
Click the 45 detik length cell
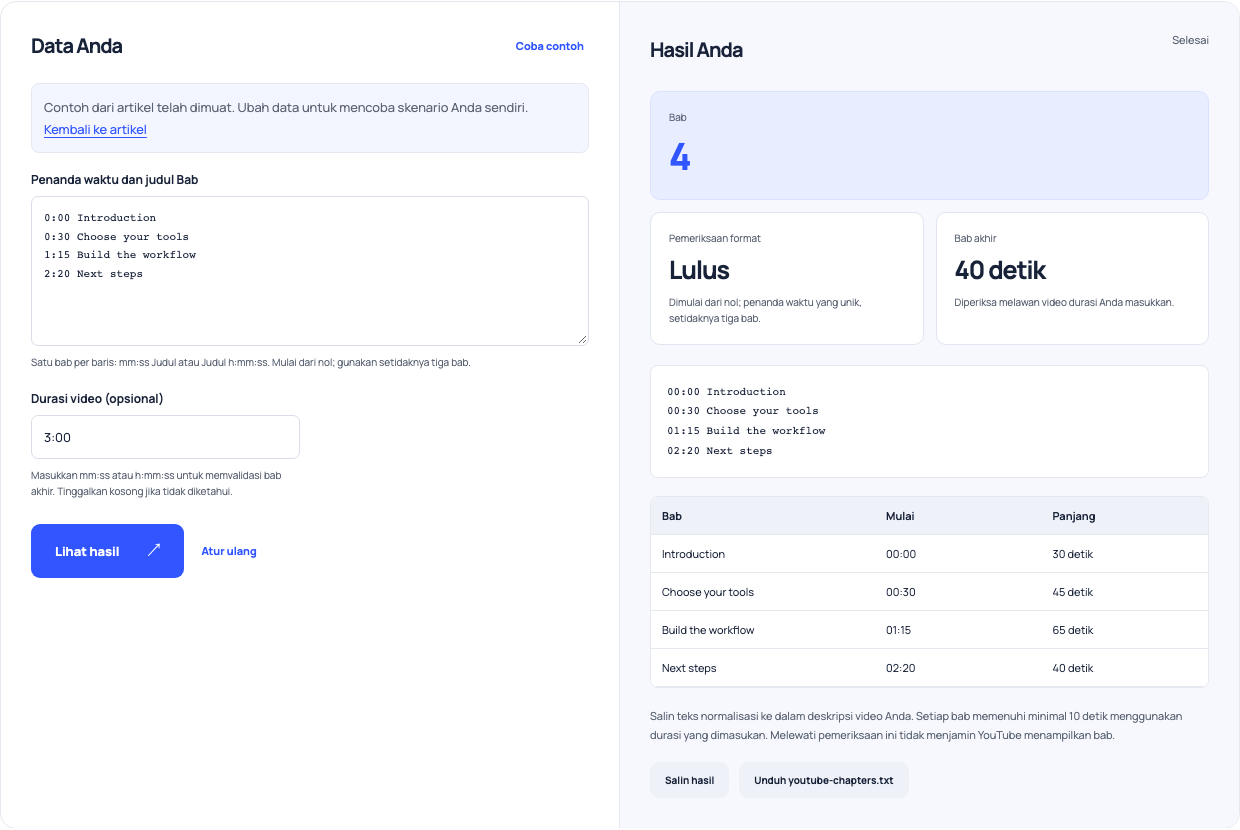click(1073, 592)
